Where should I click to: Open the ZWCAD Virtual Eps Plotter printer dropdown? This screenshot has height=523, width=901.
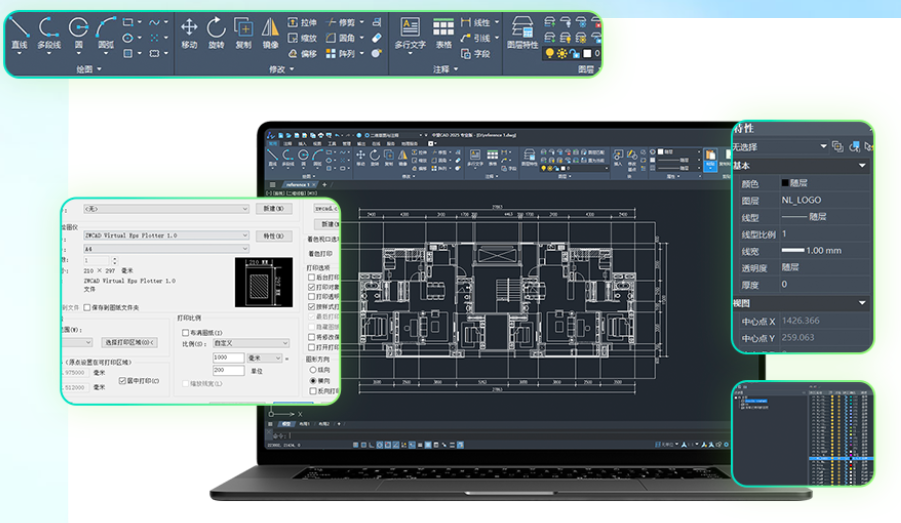point(245,236)
